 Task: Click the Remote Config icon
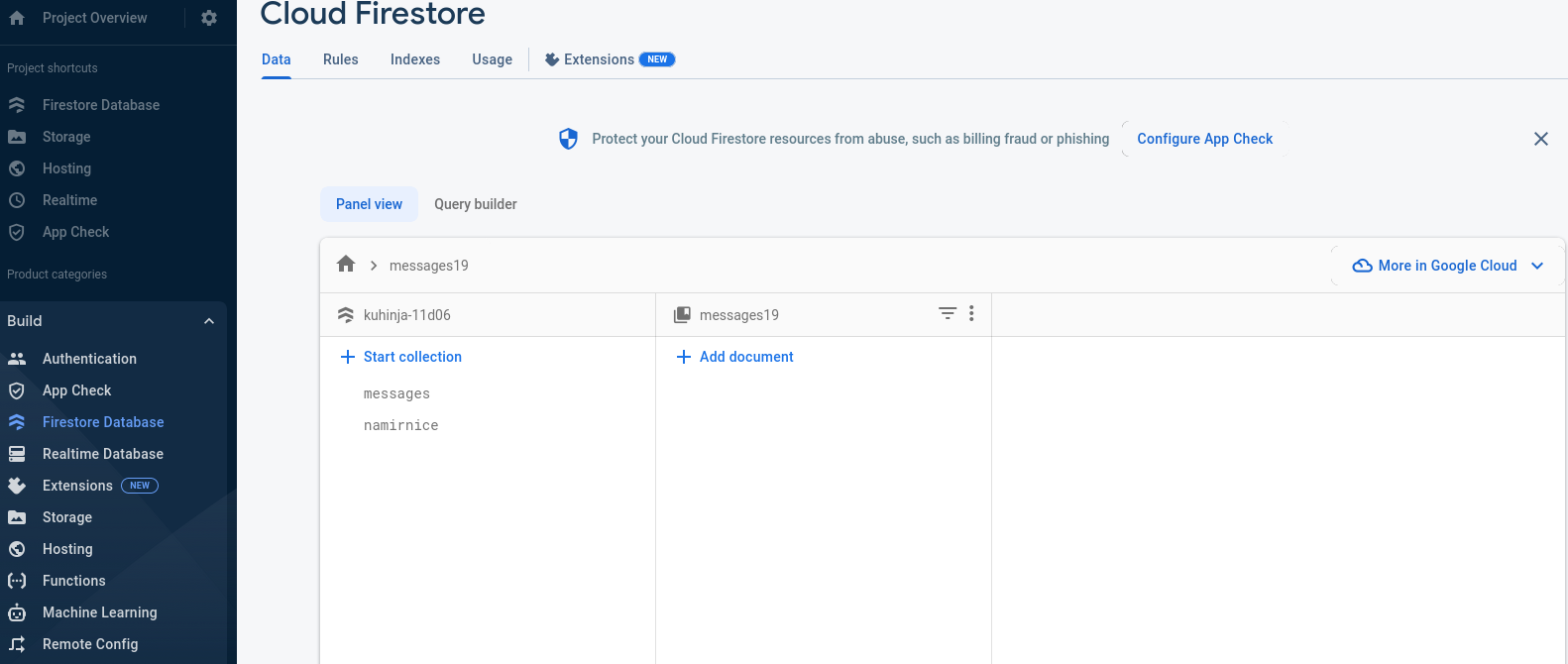[17, 644]
